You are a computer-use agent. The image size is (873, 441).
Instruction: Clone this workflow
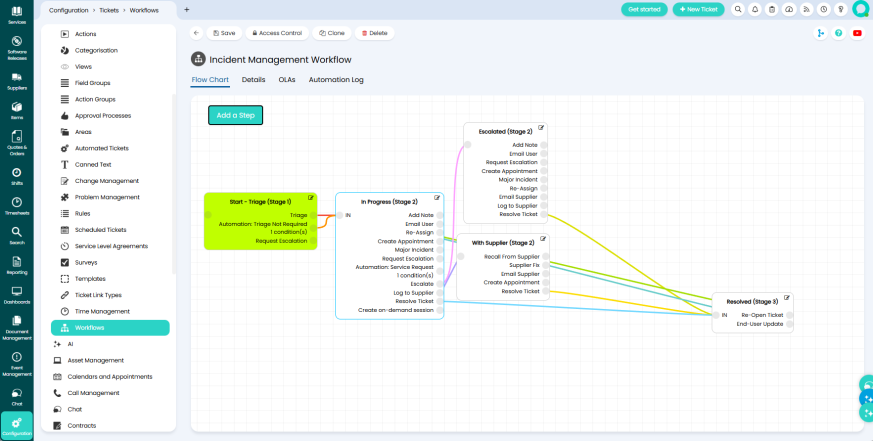[332, 33]
